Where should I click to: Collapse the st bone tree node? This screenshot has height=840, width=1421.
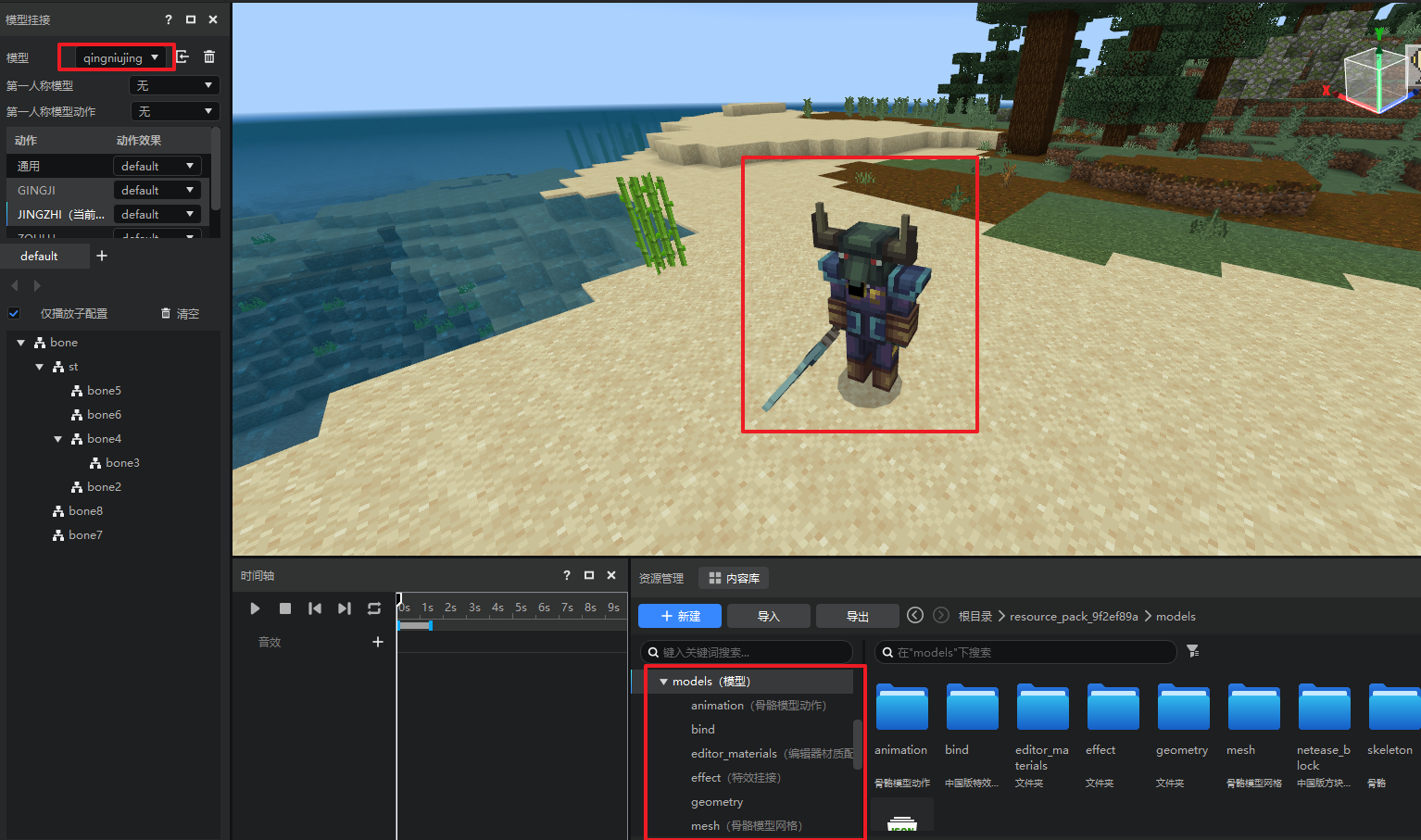point(39,367)
